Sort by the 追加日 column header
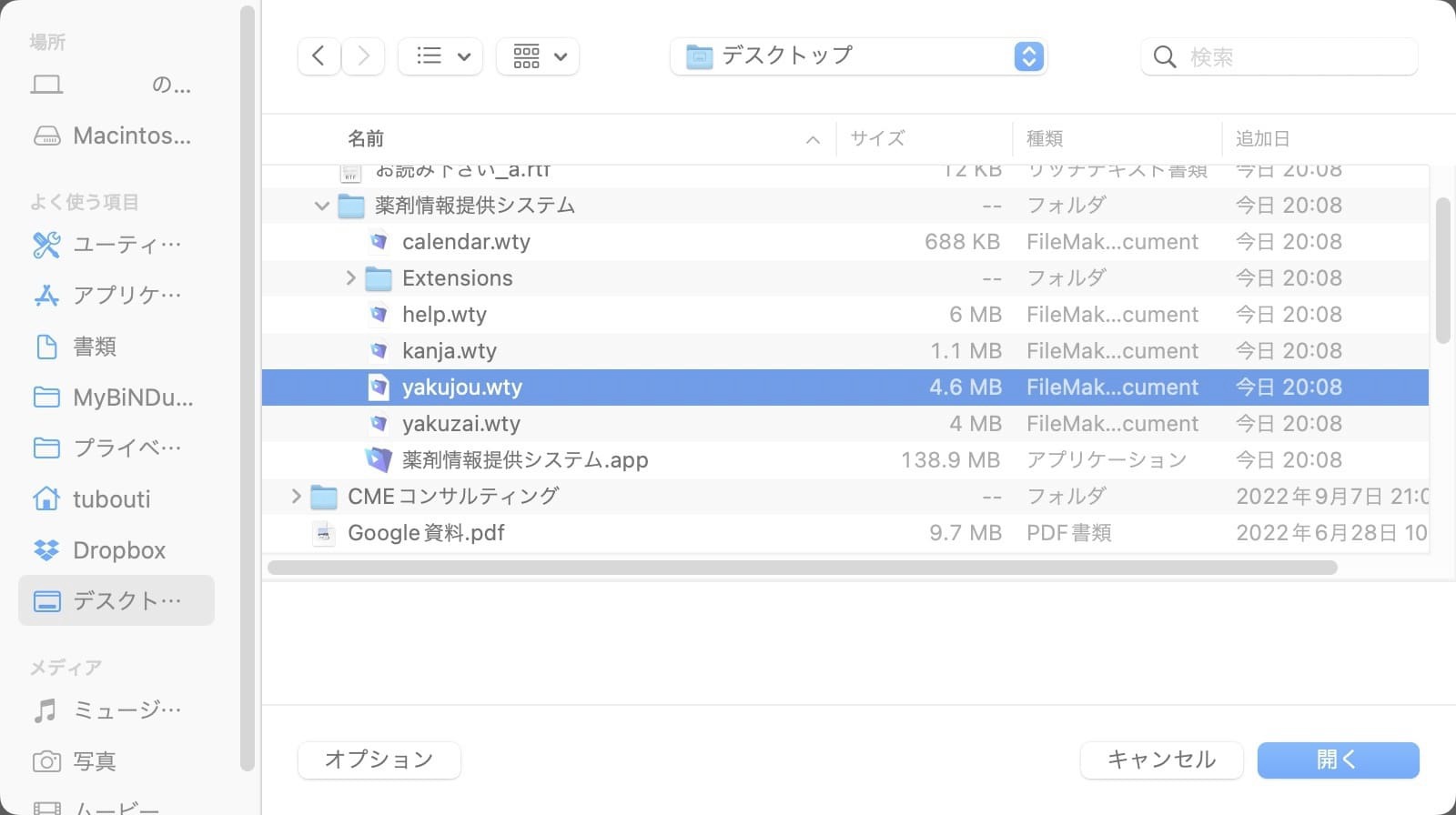1456x815 pixels. 1262,138
